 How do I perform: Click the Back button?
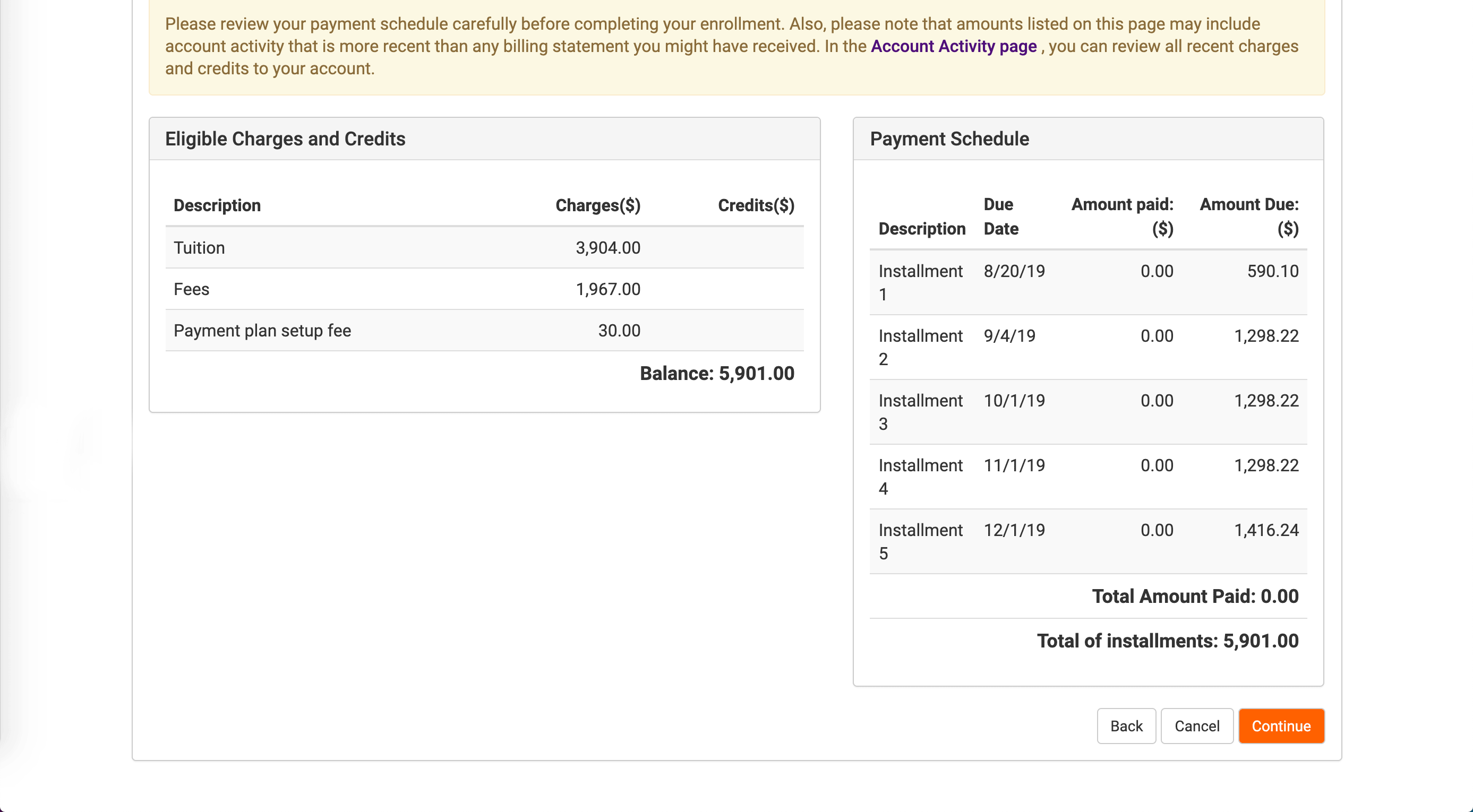(x=1126, y=725)
